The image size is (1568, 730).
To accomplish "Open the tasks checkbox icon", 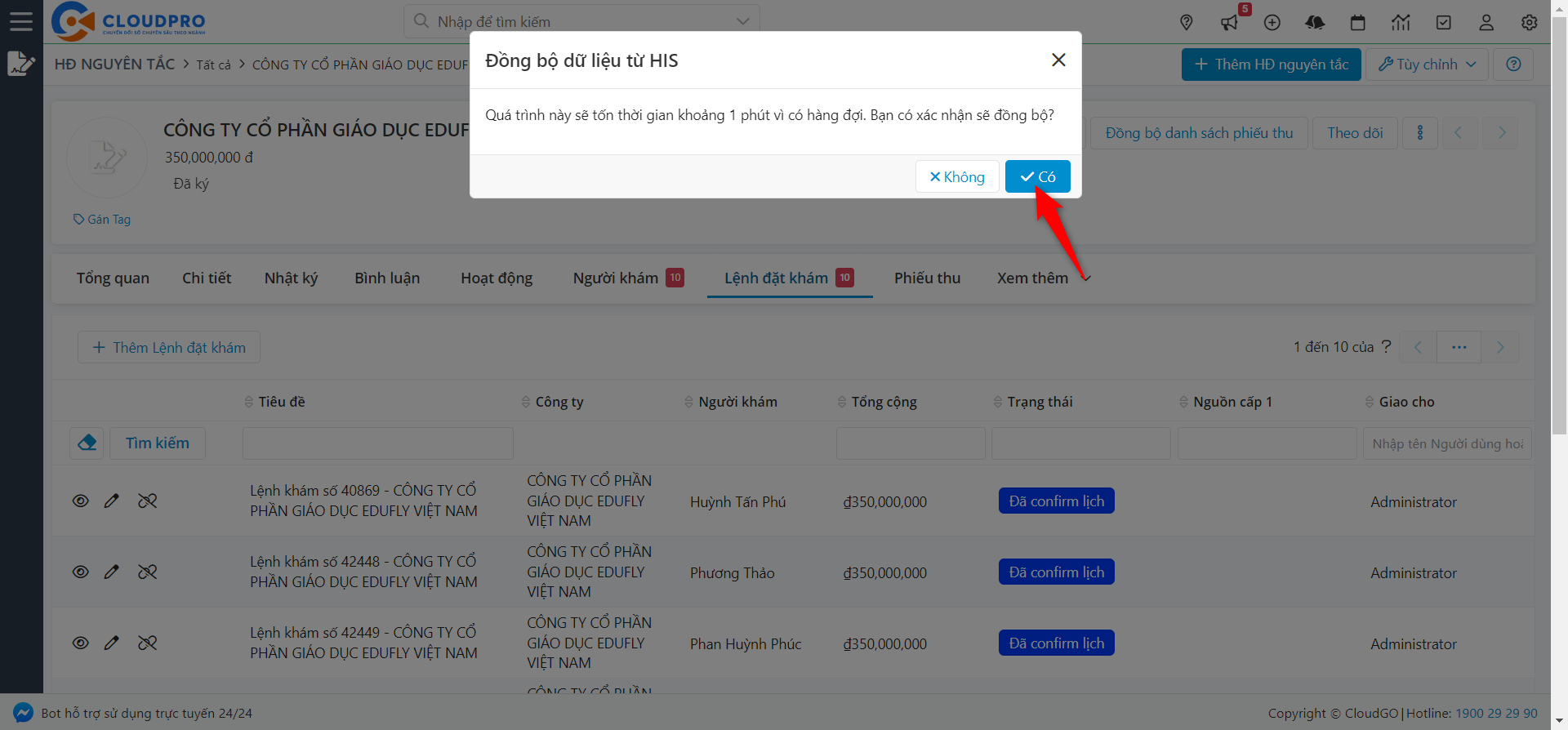I will tap(1444, 23).
